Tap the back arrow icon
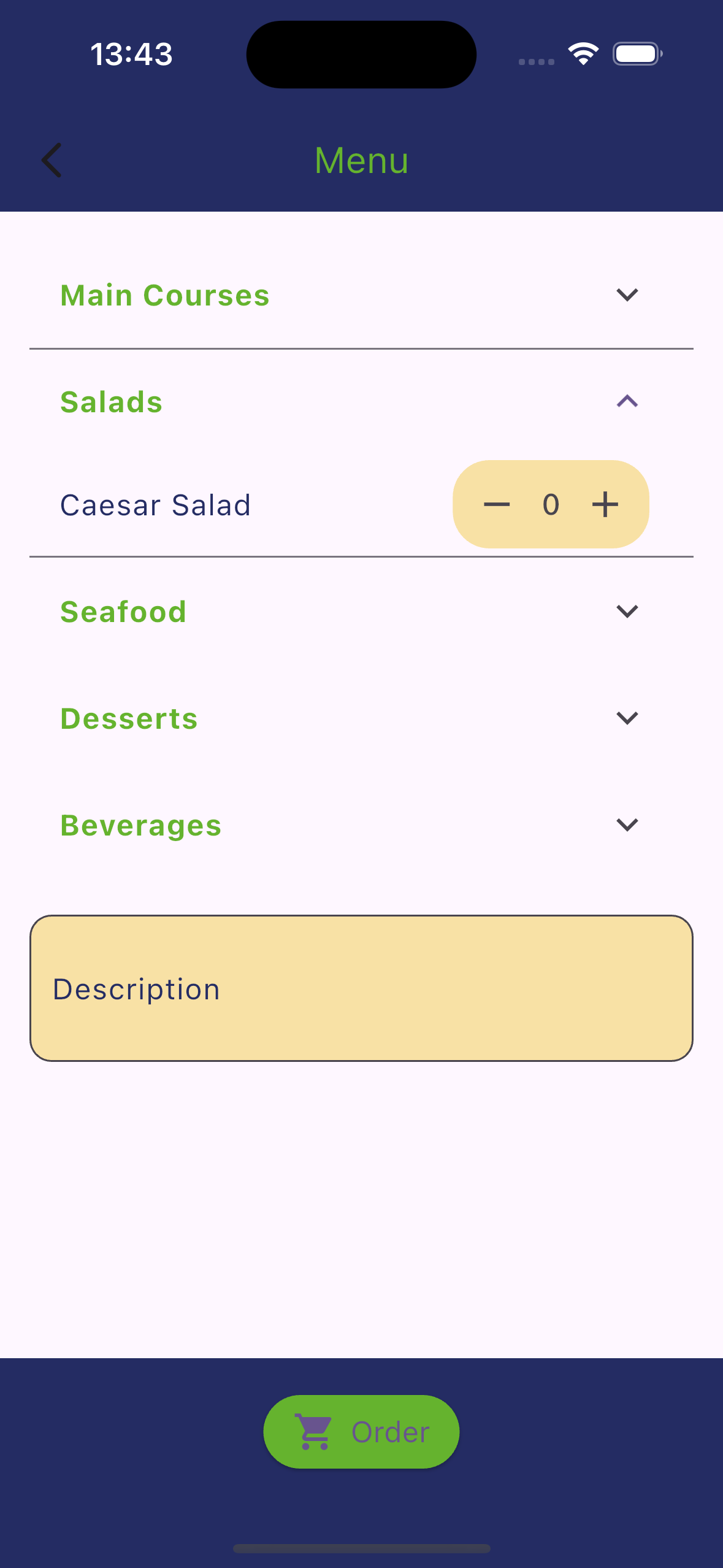This screenshot has height=1568, width=723. coord(52,160)
